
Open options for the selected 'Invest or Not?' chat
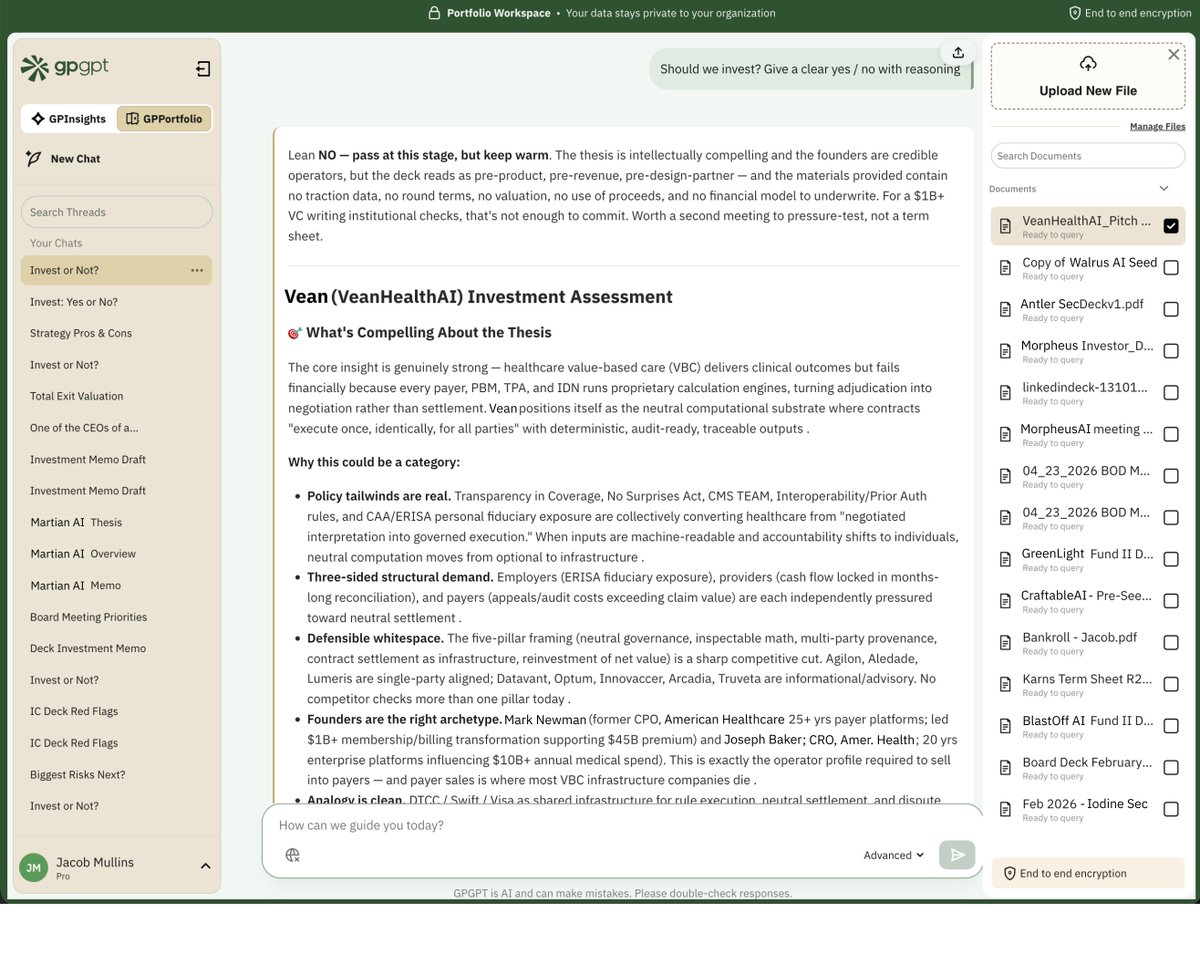(197, 270)
